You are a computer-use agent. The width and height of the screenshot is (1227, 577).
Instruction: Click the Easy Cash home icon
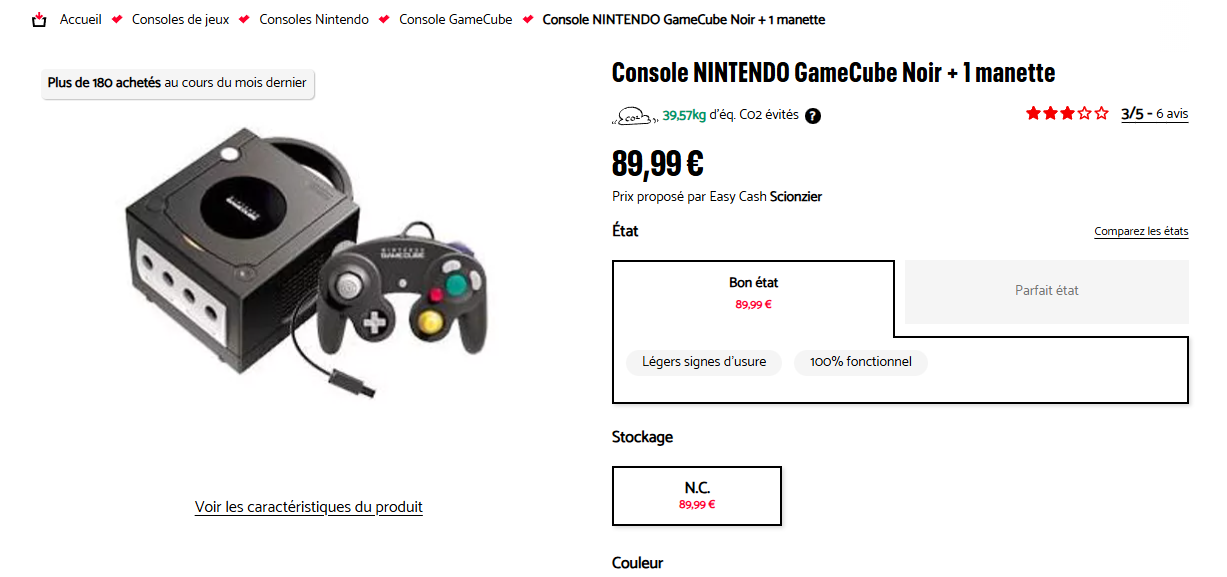(40, 20)
